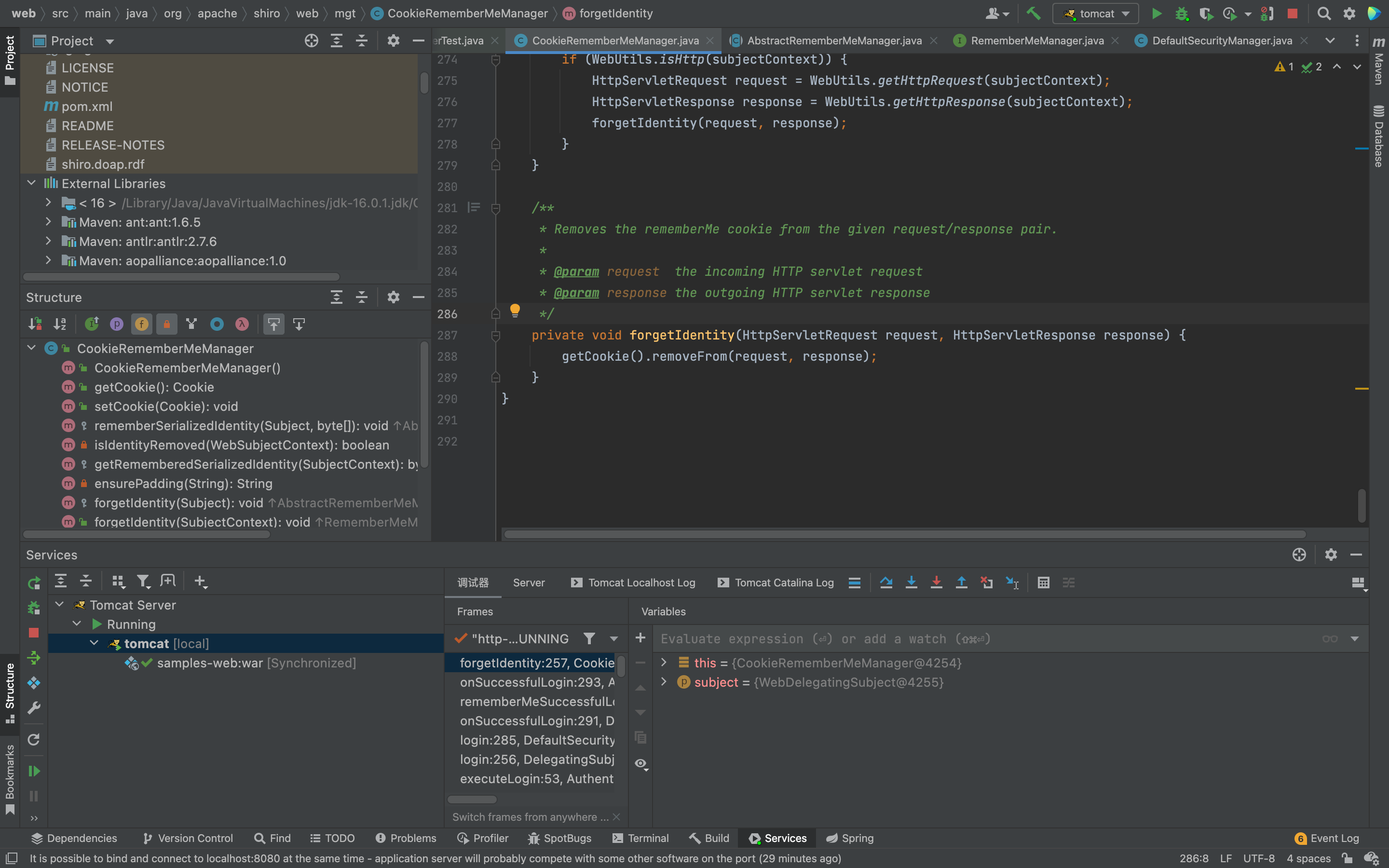Image resolution: width=1389 pixels, height=868 pixels.
Task: Open SpotBugs tool window
Action: click(559, 838)
